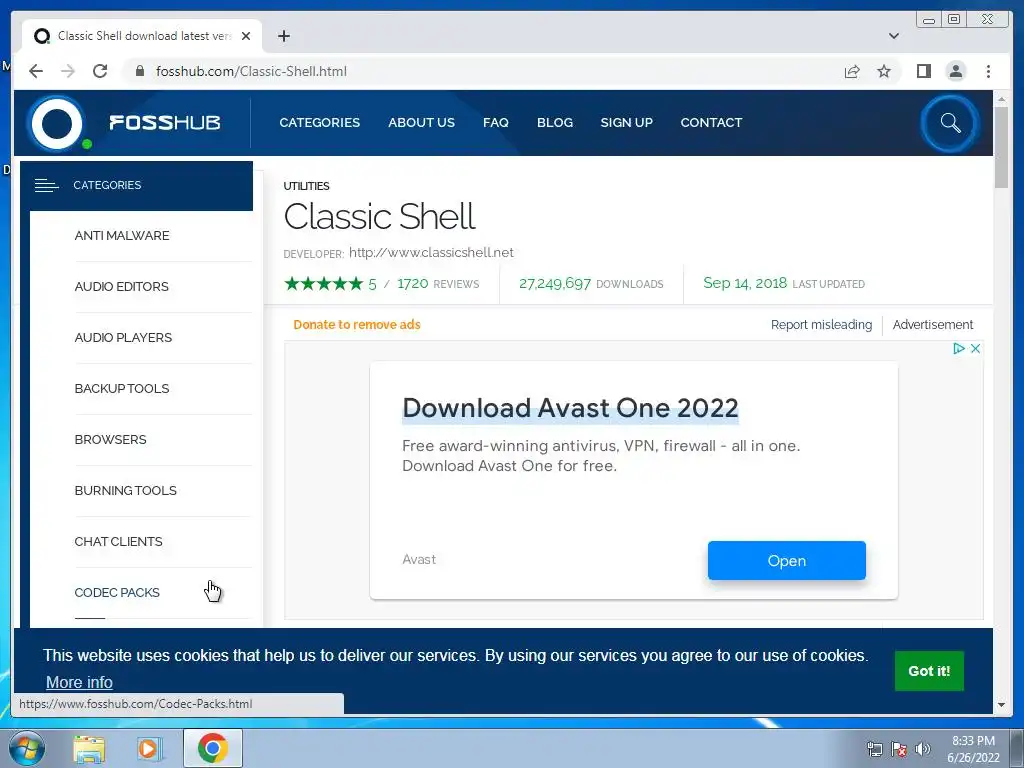Open CHAT CLIENTS category
The image size is (1024, 768).
pyautogui.click(x=118, y=541)
